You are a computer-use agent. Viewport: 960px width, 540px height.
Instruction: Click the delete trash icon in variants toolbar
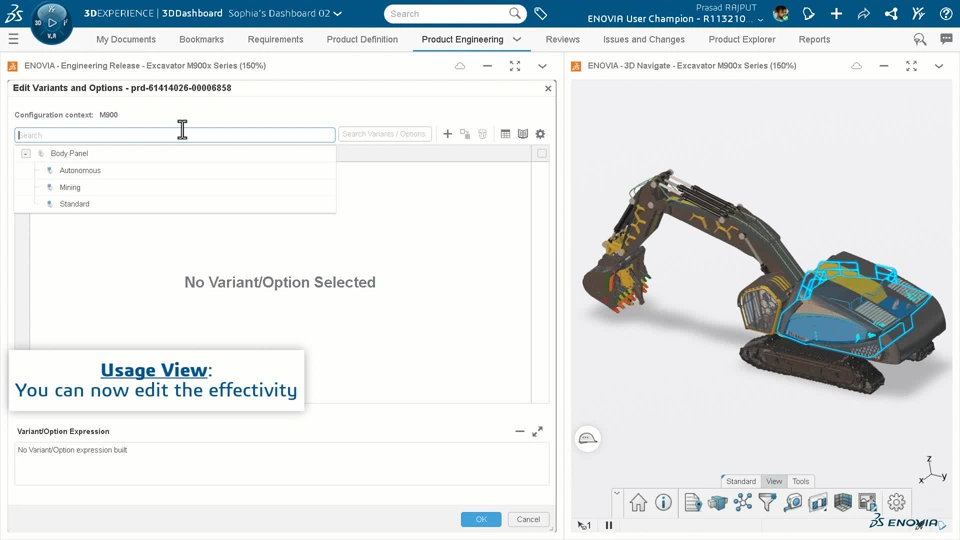[482, 133]
